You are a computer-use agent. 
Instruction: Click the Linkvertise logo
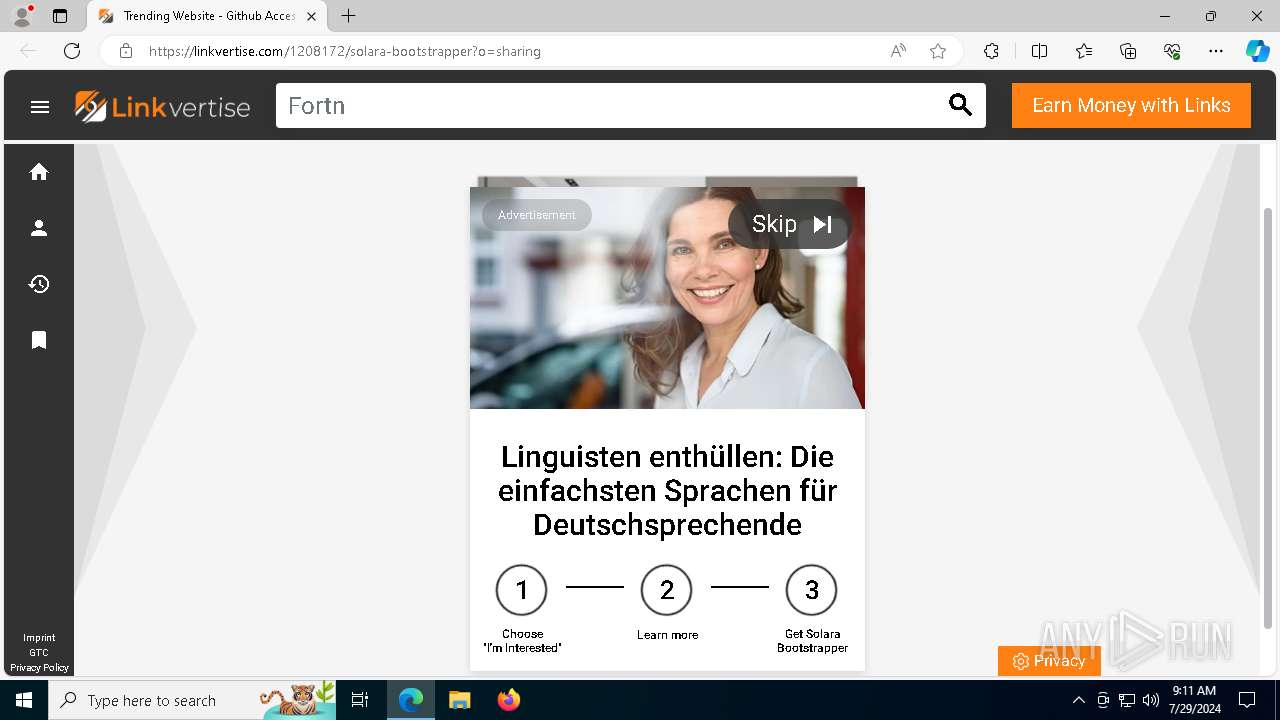162,106
